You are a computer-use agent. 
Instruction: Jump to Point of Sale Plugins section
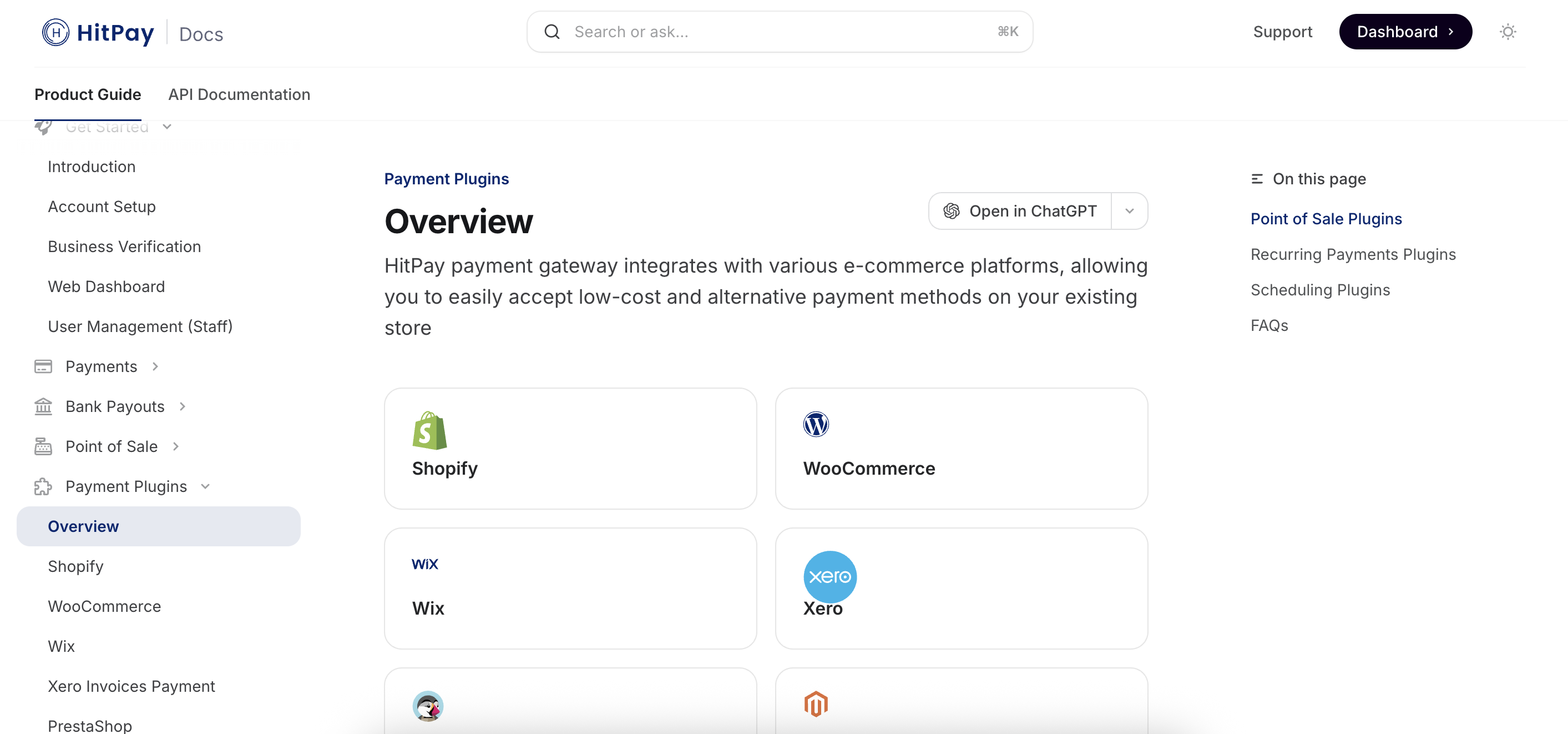[1326, 219]
